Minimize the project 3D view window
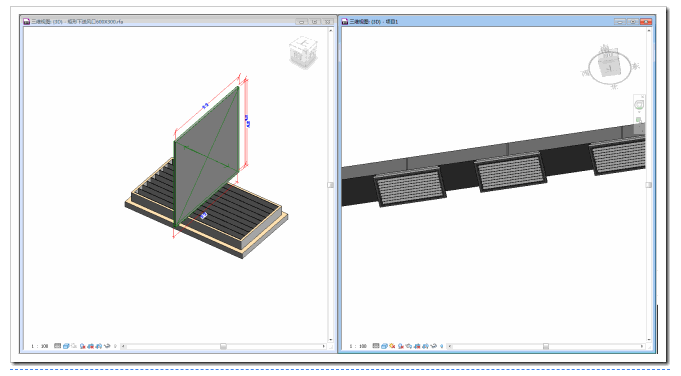 pyautogui.click(x=620, y=21)
